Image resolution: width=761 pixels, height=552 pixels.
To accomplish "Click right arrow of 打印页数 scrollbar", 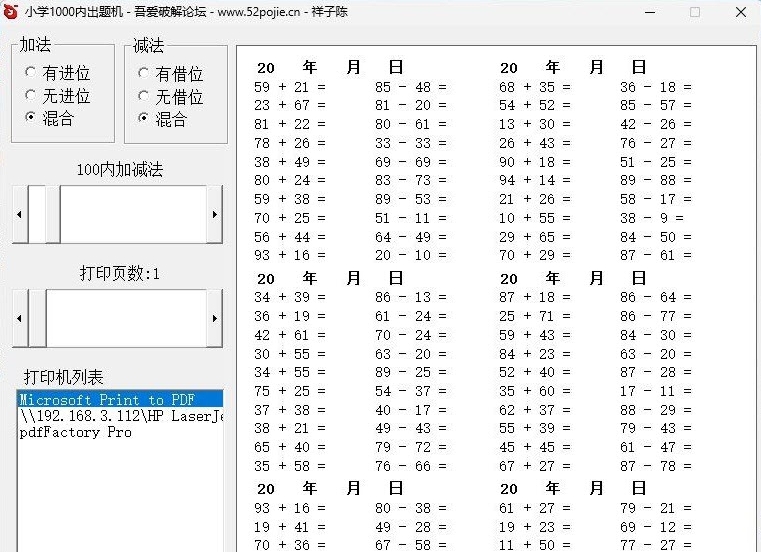I will [215, 318].
